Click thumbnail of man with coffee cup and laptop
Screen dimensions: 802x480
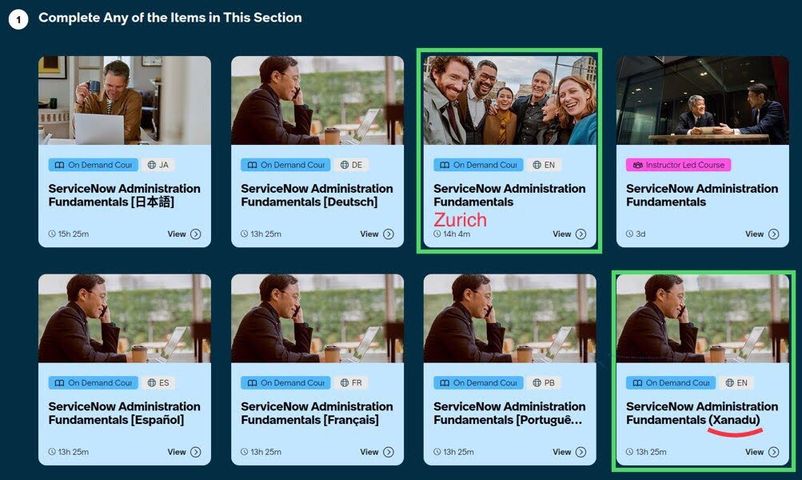click(x=124, y=100)
